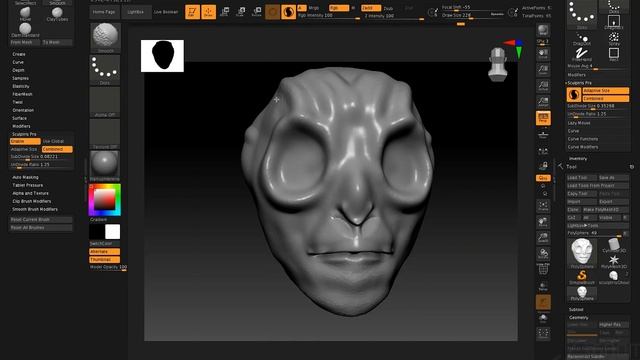
Task: Expand the Create brush section
Action: click(19, 54)
